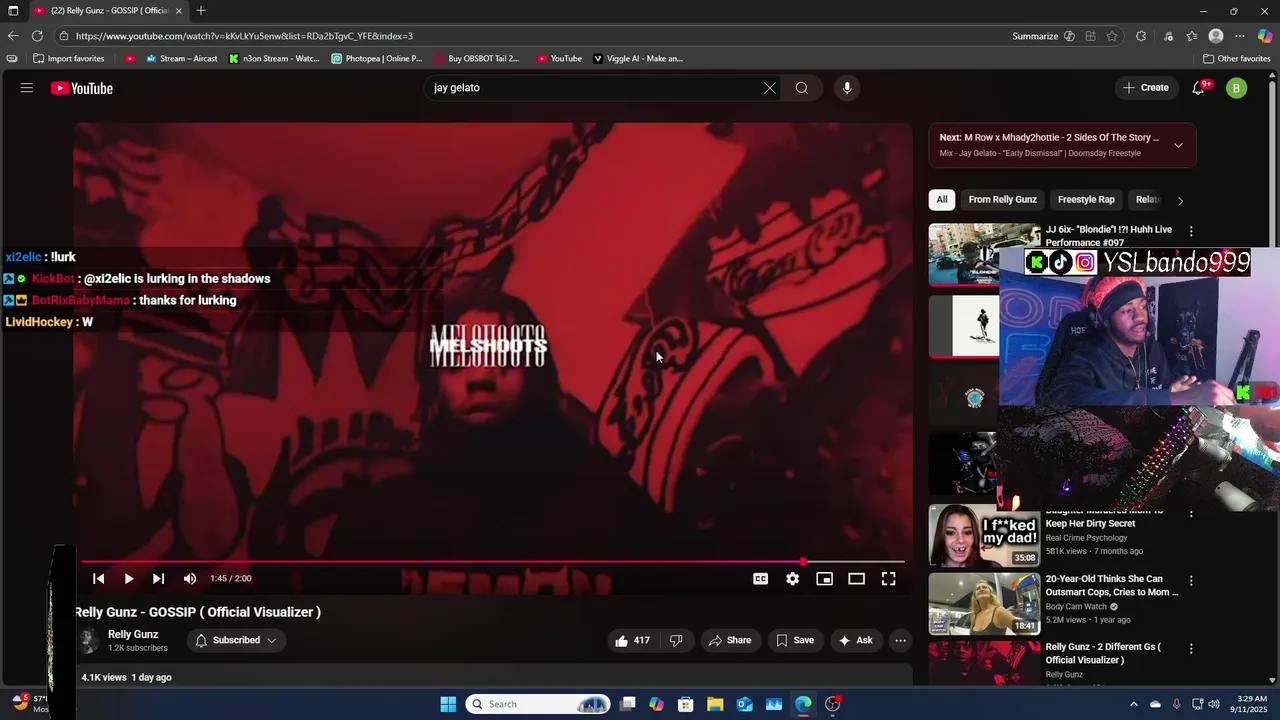
Task: Click the YouTube search magnifier button
Action: 802,88
